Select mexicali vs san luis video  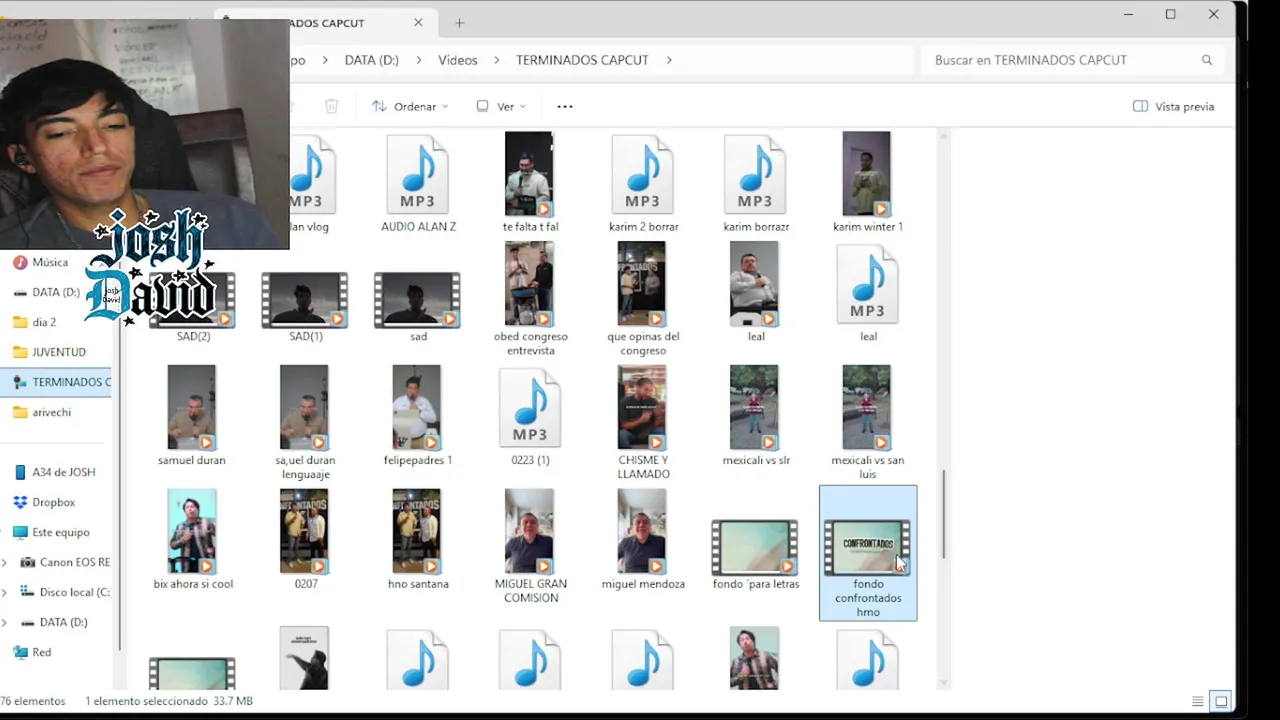(867, 423)
